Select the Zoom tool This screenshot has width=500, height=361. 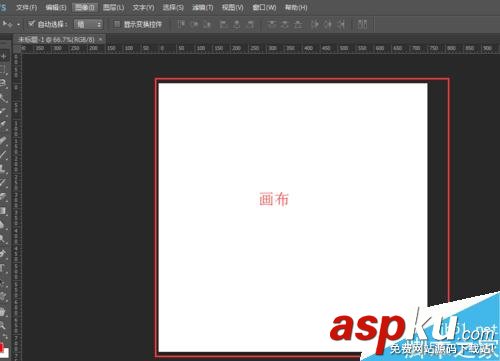3,325
